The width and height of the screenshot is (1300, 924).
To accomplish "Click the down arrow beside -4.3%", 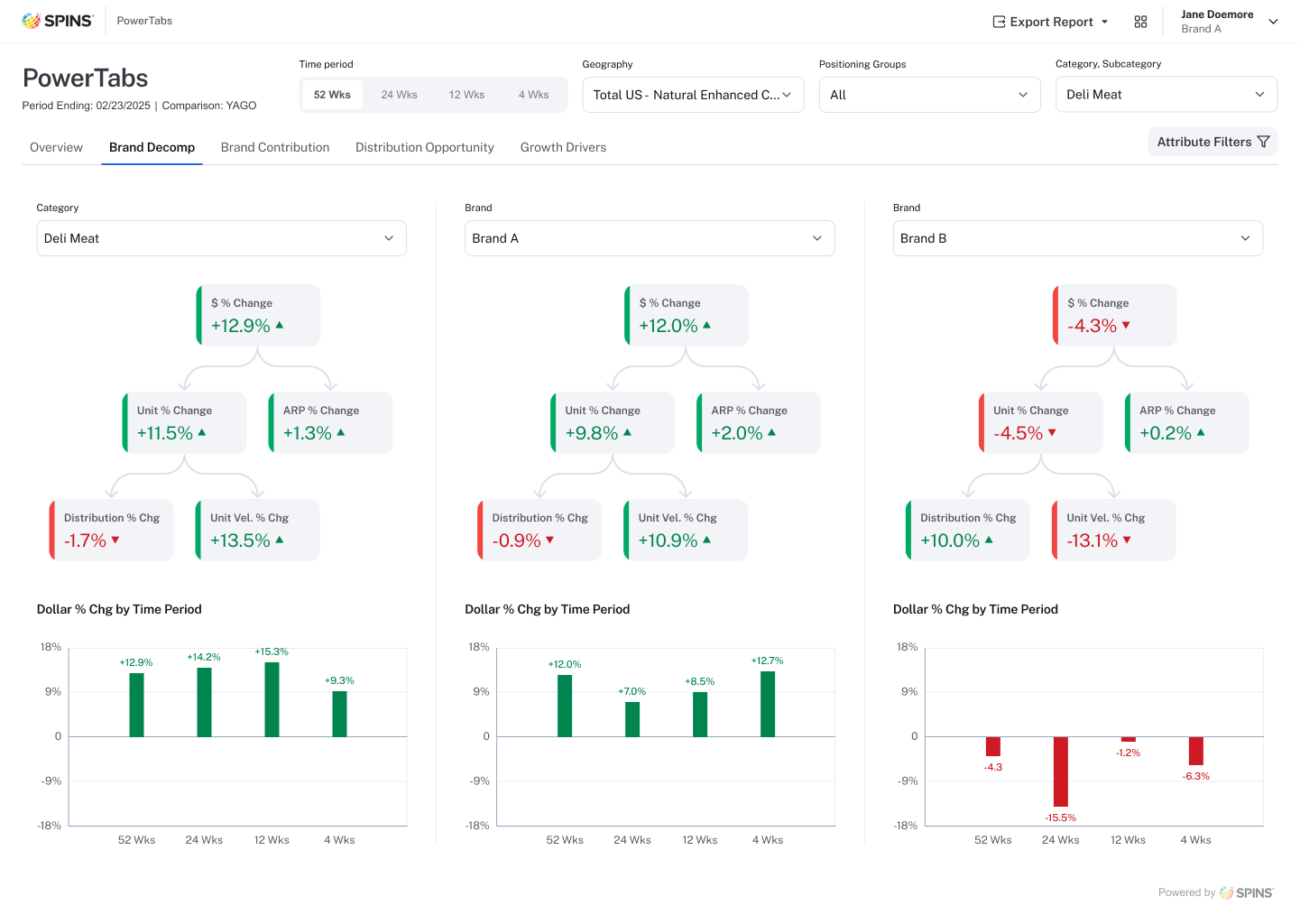I will tap(1126, 325).
